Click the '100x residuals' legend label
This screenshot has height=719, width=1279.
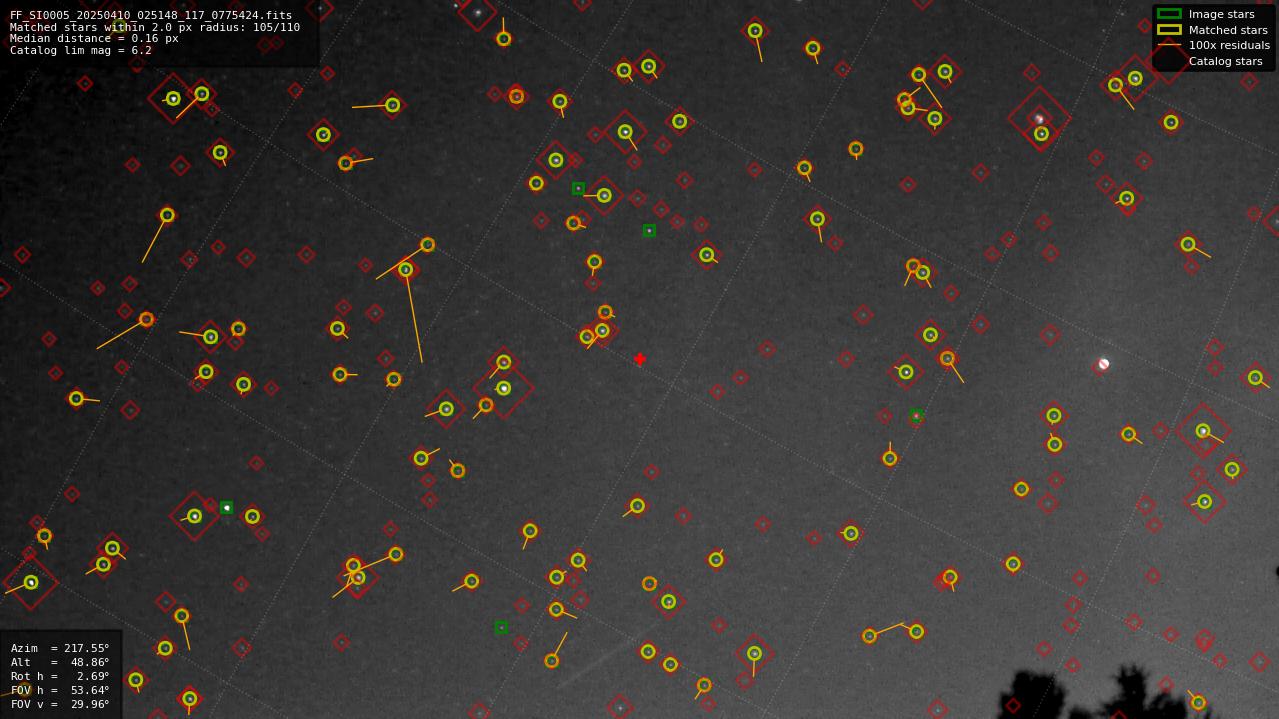point(1229,45)
